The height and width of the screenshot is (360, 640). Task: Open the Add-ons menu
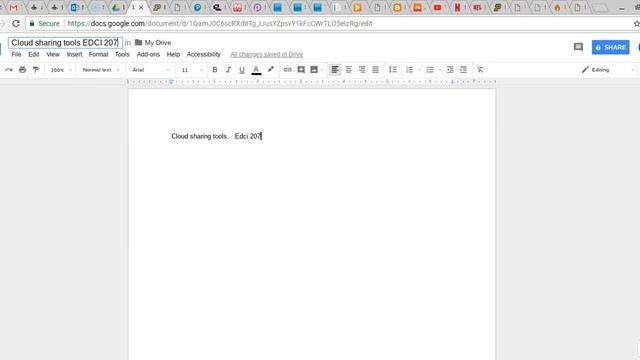pyautogui.click(x=148, y=54)
